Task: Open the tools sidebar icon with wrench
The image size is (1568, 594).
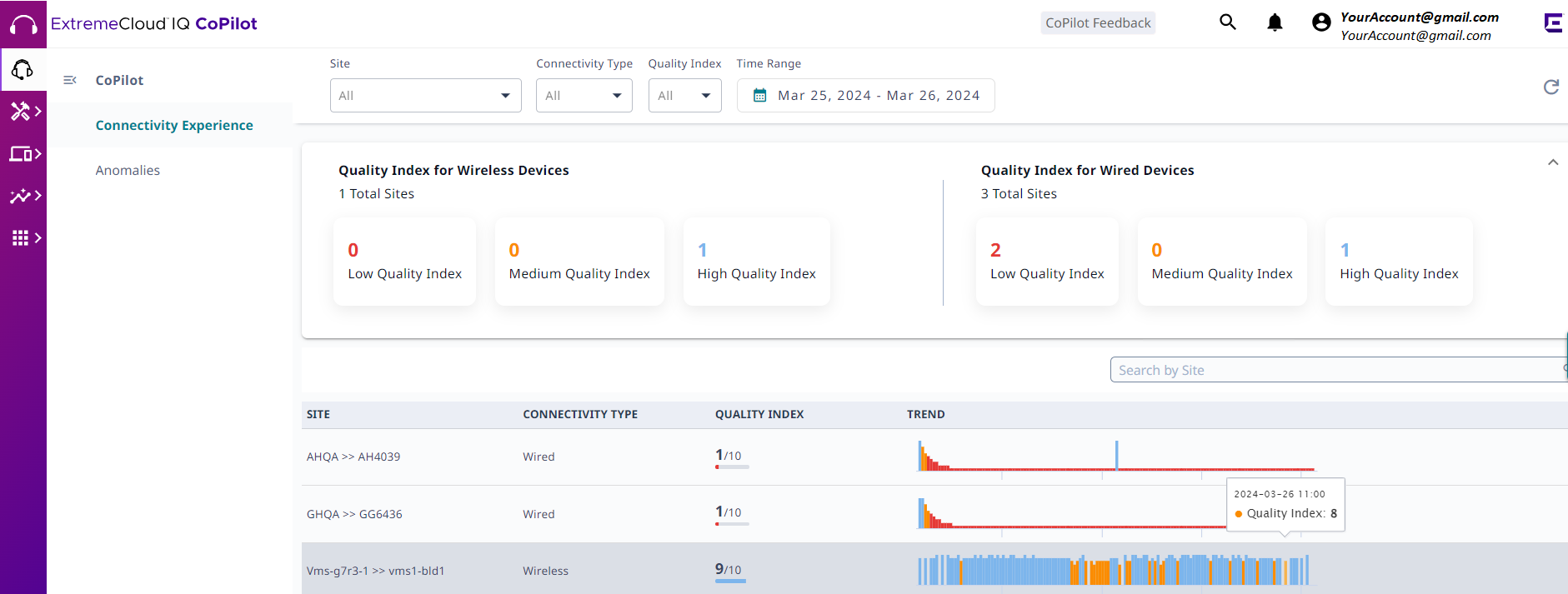Action: [23, 111]
